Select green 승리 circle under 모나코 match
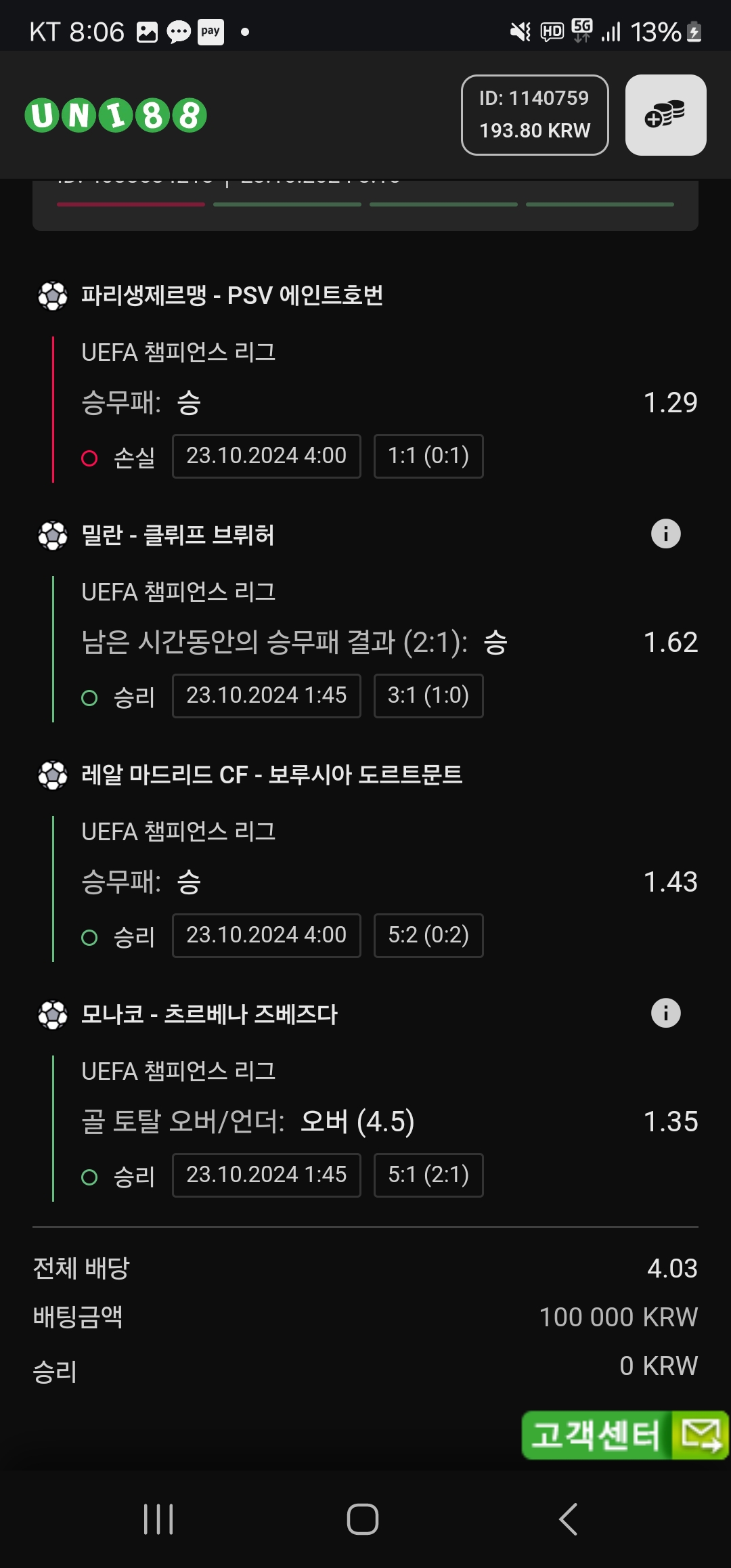This screenshot has height=1568, width=731. 89,1177
